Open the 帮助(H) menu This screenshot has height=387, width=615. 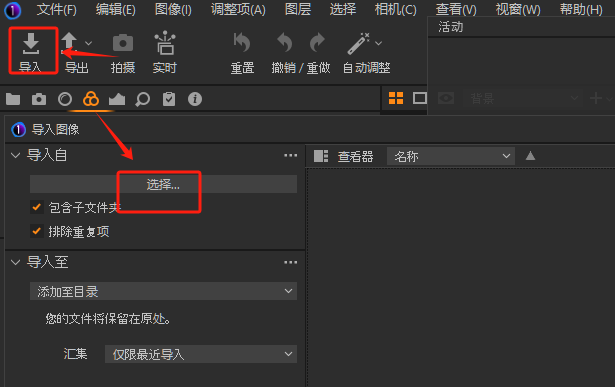tap(581, 9)
